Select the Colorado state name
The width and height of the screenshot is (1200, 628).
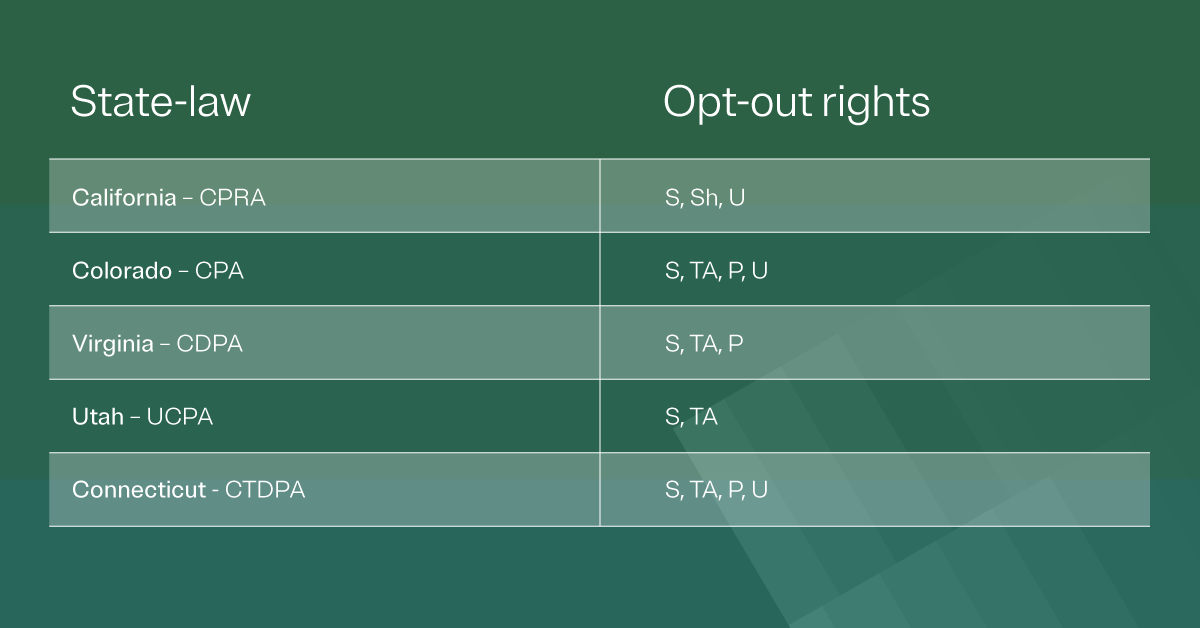121,270
